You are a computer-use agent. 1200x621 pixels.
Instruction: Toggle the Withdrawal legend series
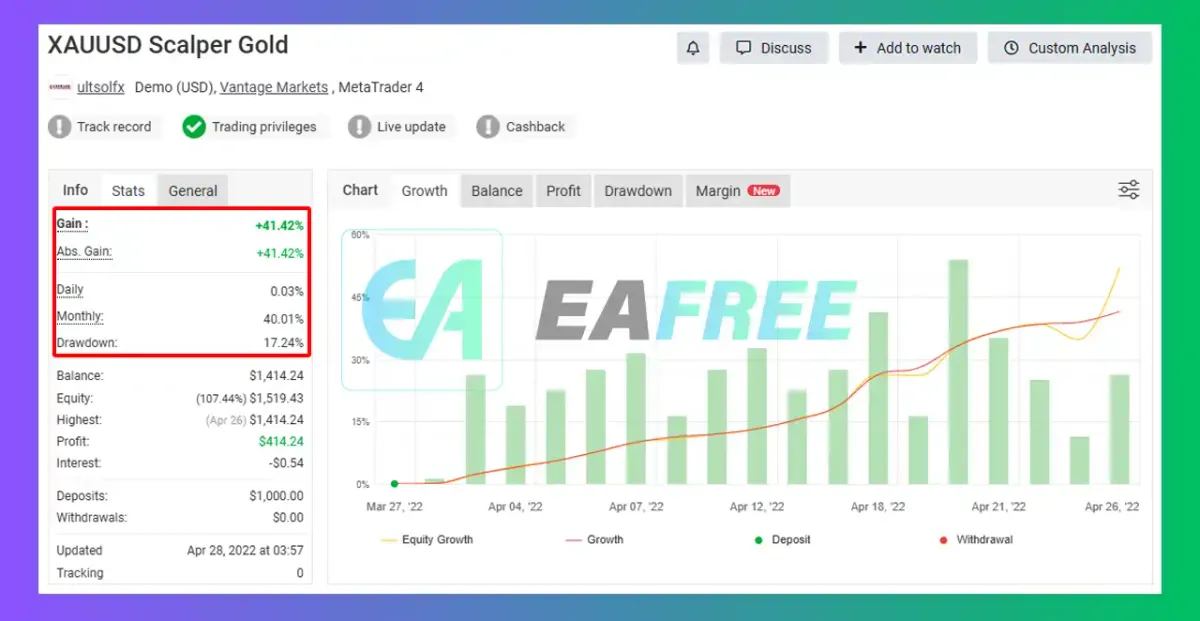976,540
